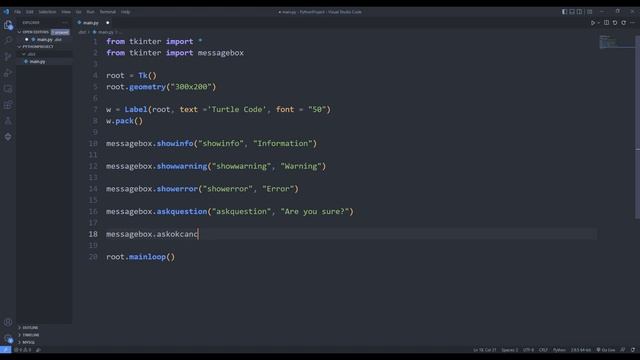The image size is (640, 360).
Task: Click the Split Editor icon
Action: 606,23
